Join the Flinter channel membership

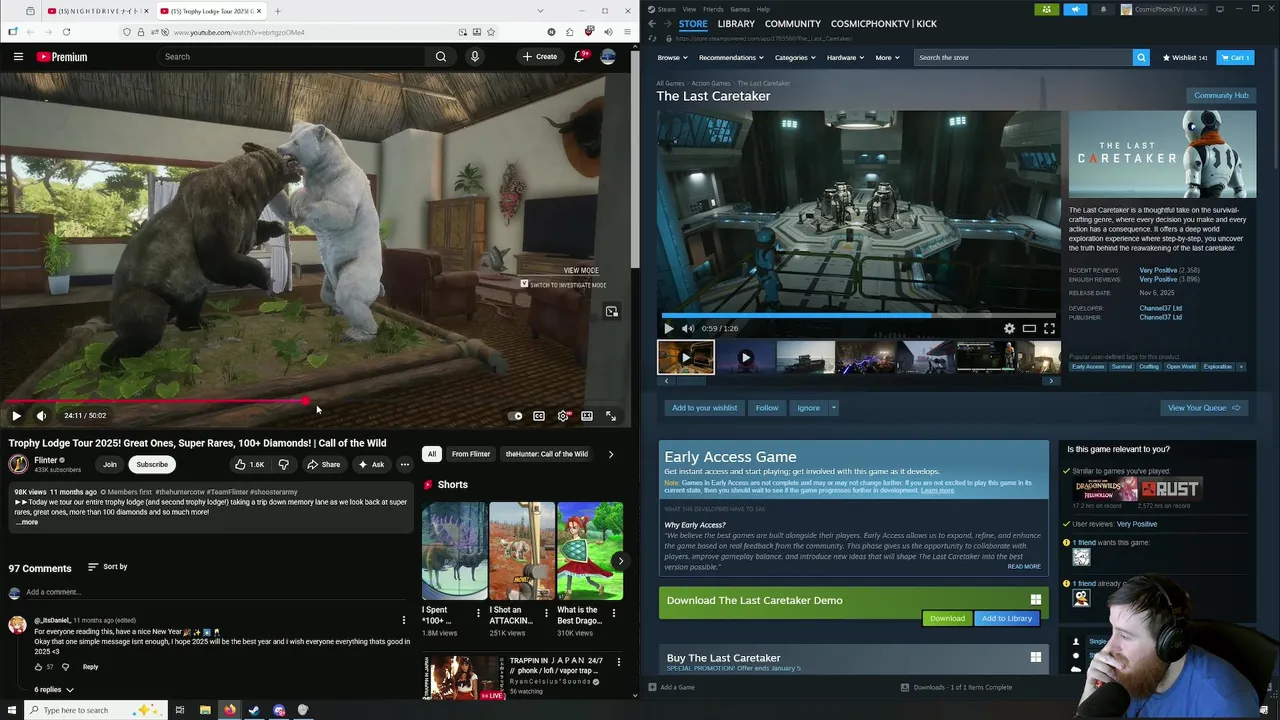tap(109, 464)
